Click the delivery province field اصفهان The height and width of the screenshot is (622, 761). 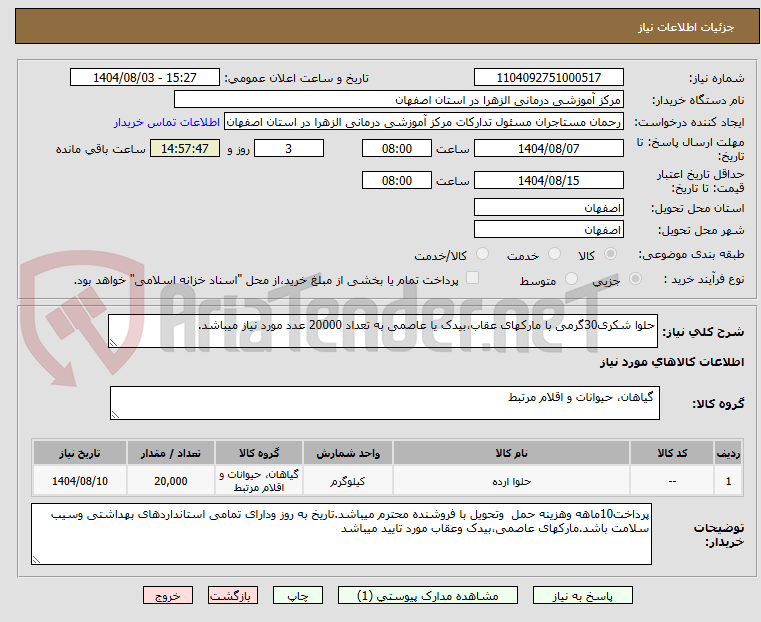(x=548, y=208)
